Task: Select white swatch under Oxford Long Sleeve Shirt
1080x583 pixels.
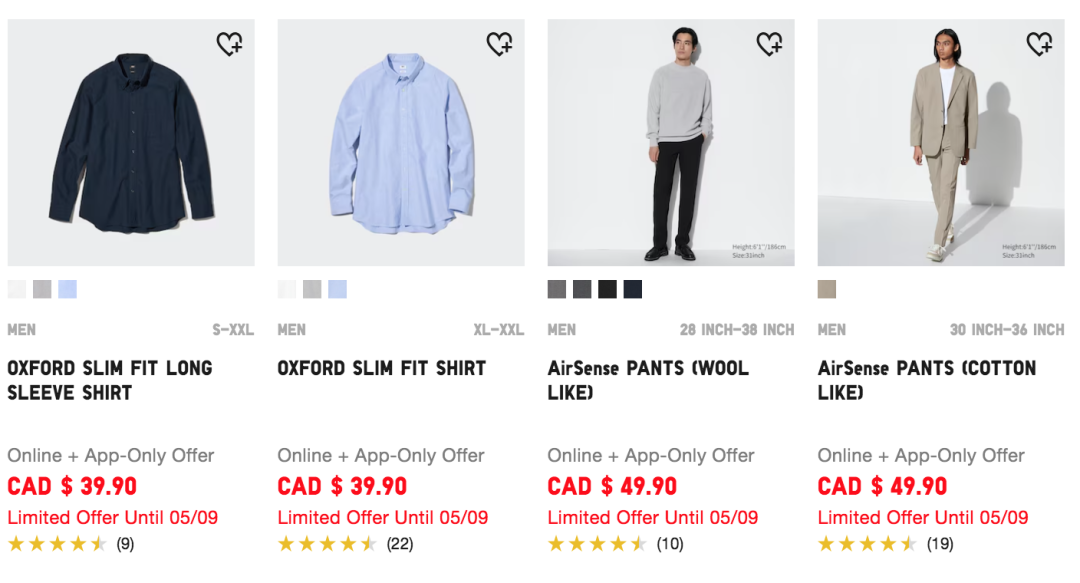Action: coord(17,289)
